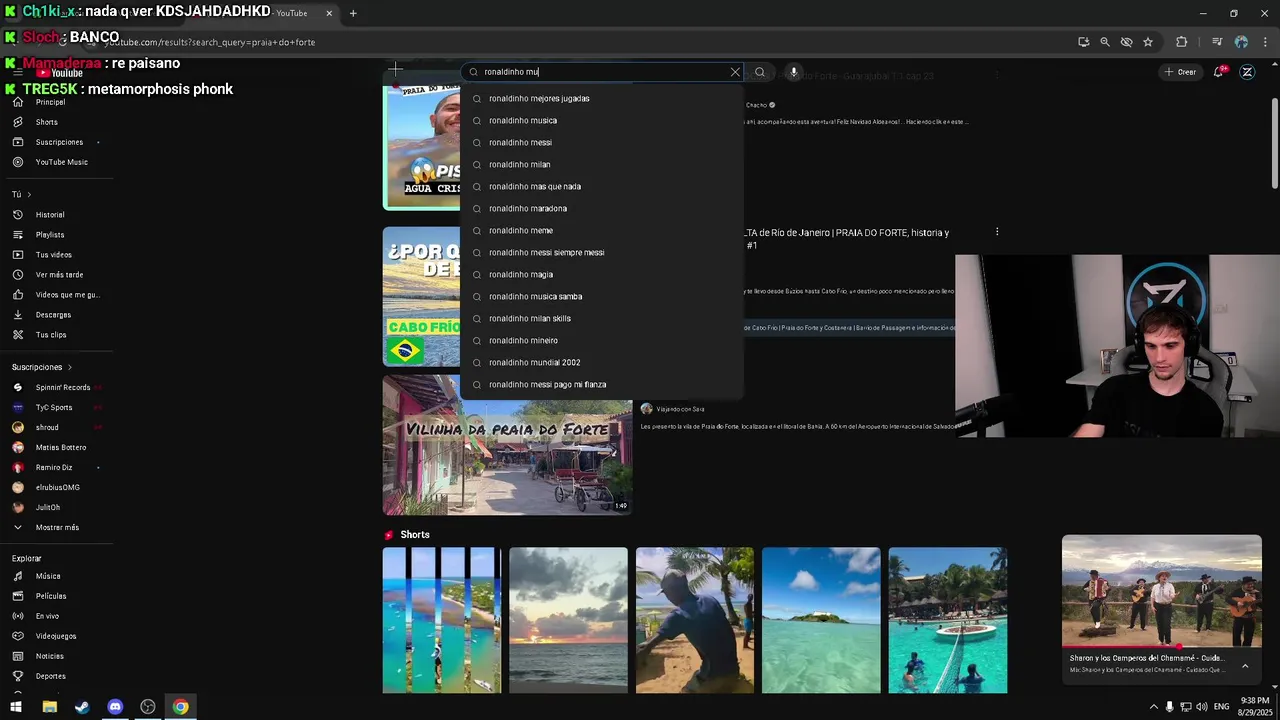Open Videojuegos under Explorar
This screenshot has width=1280, height=720.
pyautogui.click(x=55, y=636)
